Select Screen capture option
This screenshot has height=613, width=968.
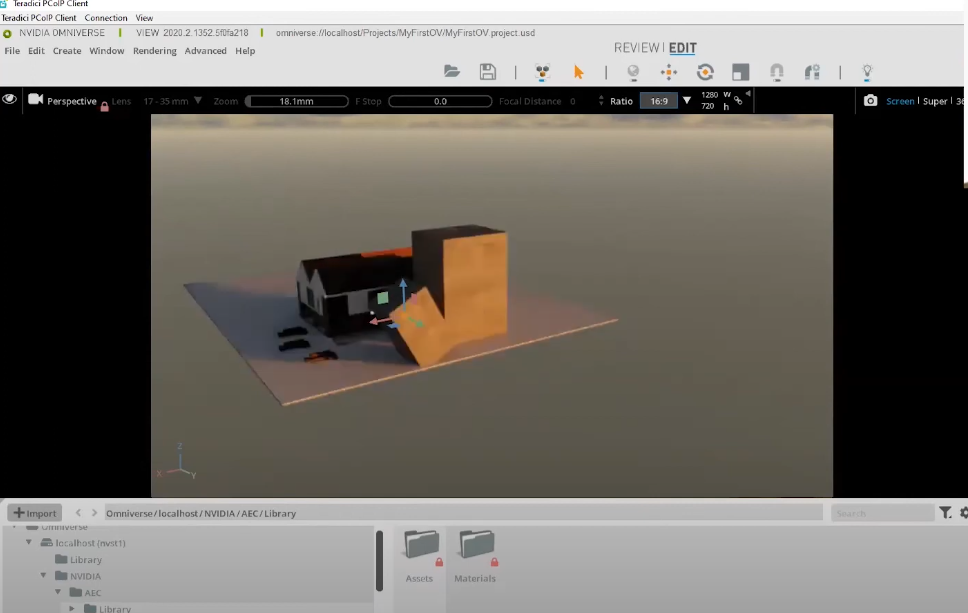tap(900, 101)
